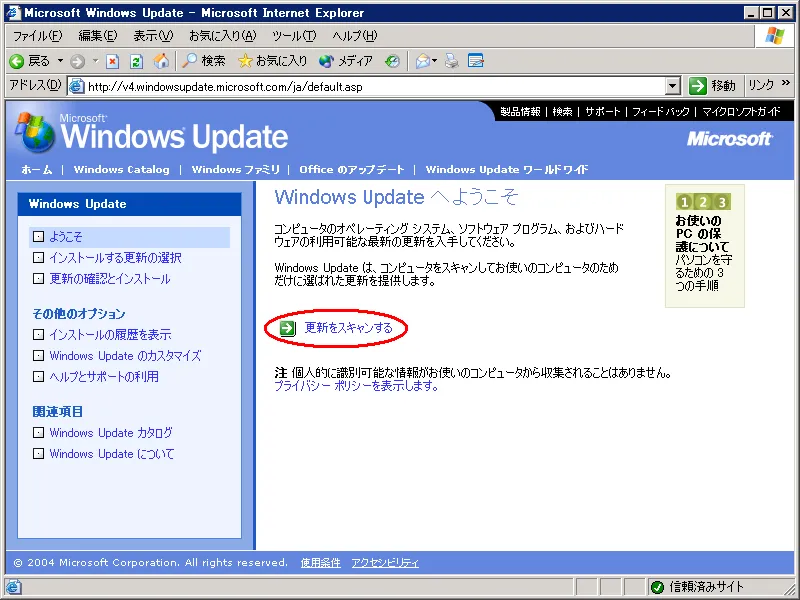
Task: Click the Microsoft logo in header
Action: point(730,139)
